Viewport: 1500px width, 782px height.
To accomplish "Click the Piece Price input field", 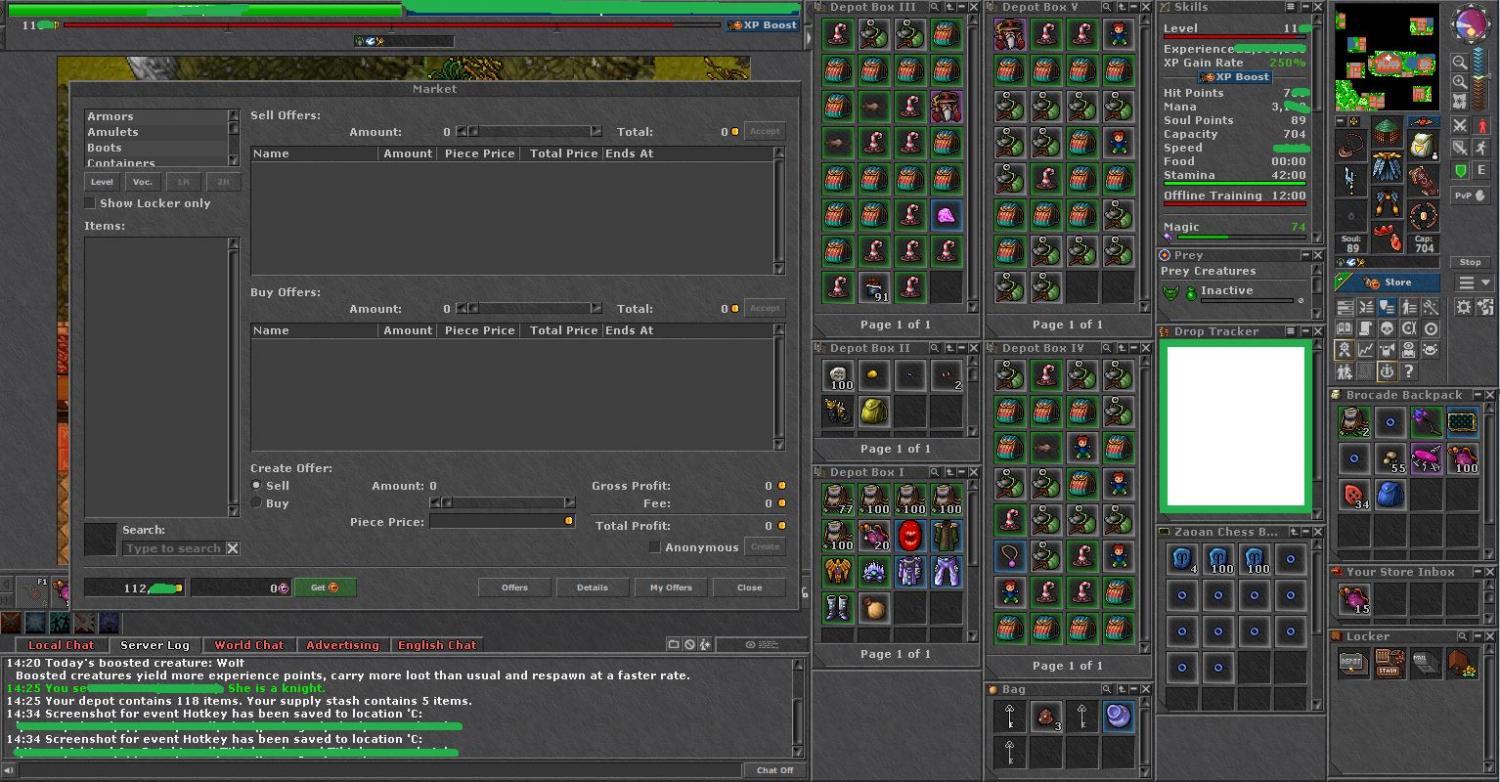I will click(x=502, y=522).
